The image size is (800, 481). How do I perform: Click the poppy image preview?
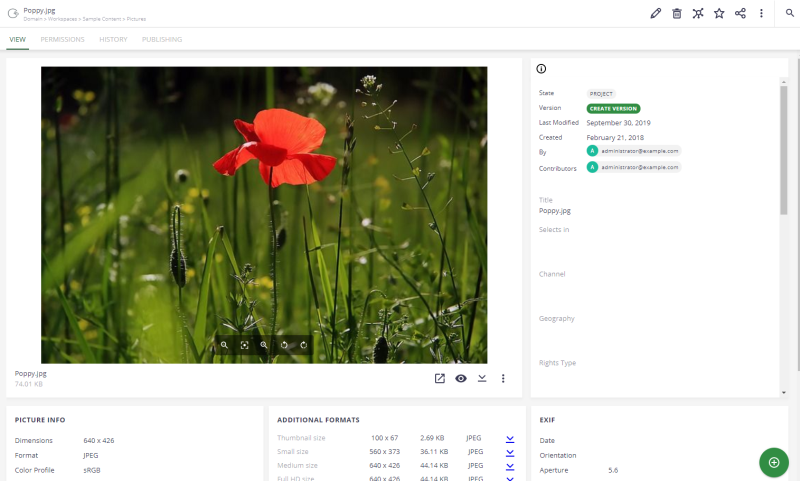tap(264, 215)
